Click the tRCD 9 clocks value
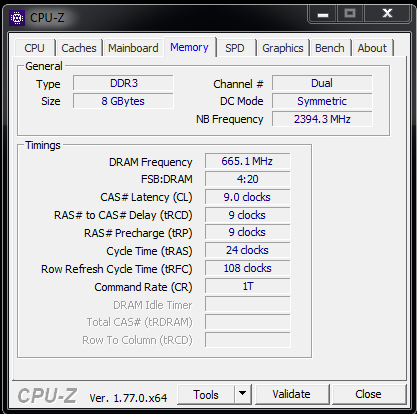The image size is (417, 414). pos(247,215)
